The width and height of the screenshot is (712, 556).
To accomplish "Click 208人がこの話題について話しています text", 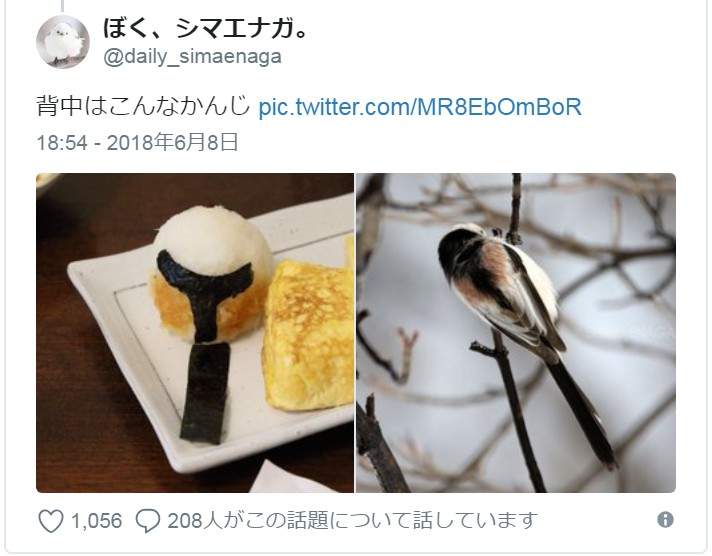I will coord(352,521).
